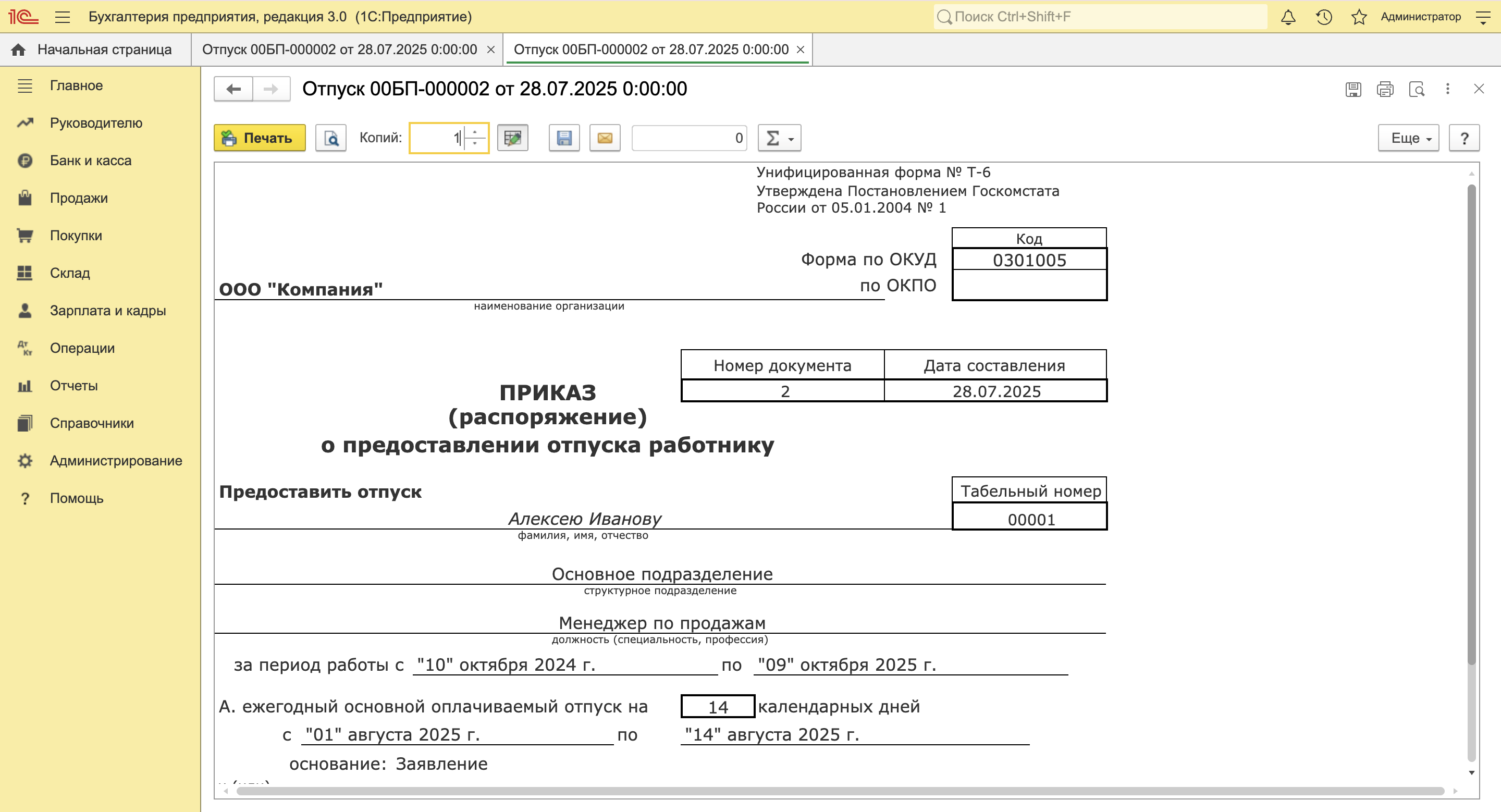Image resolution: width=1501 pixels, height=812 pixels.
Task: Click the Администратор user name
Action: click(1421, 17)
